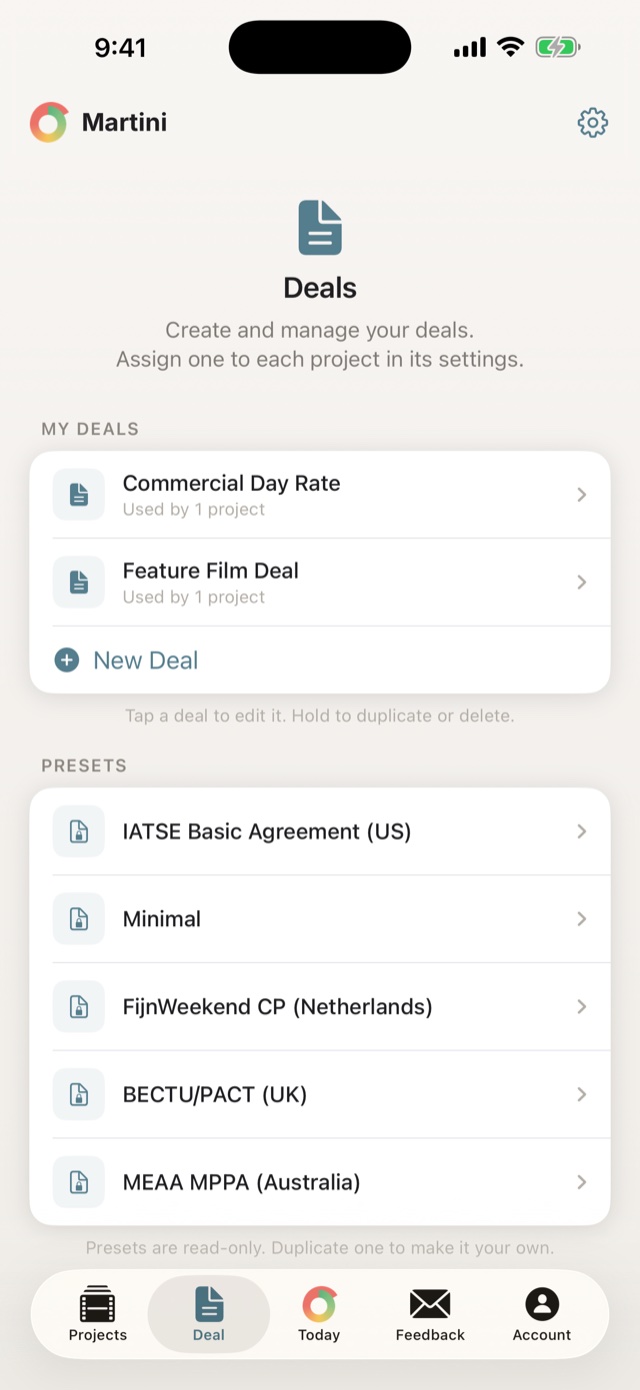
Task: Tap the large Deals document icon
Action: tap(320, 227)
